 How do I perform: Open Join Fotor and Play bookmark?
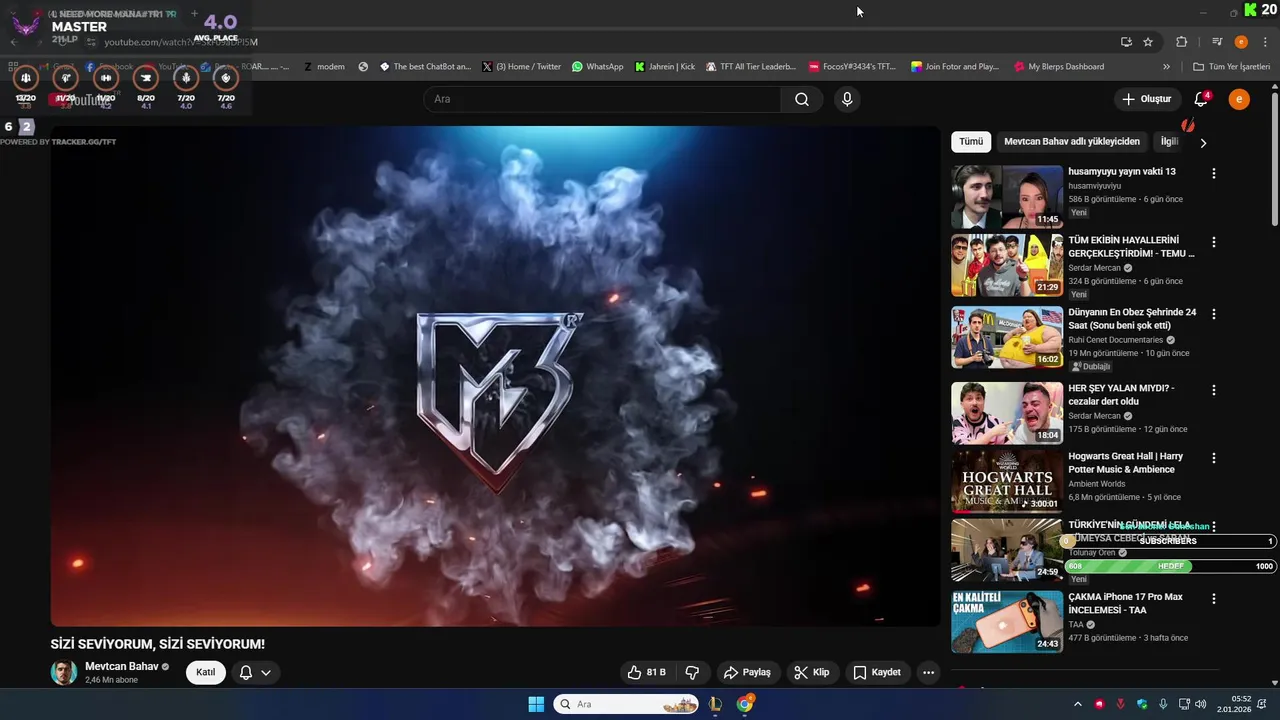point(955,67)
